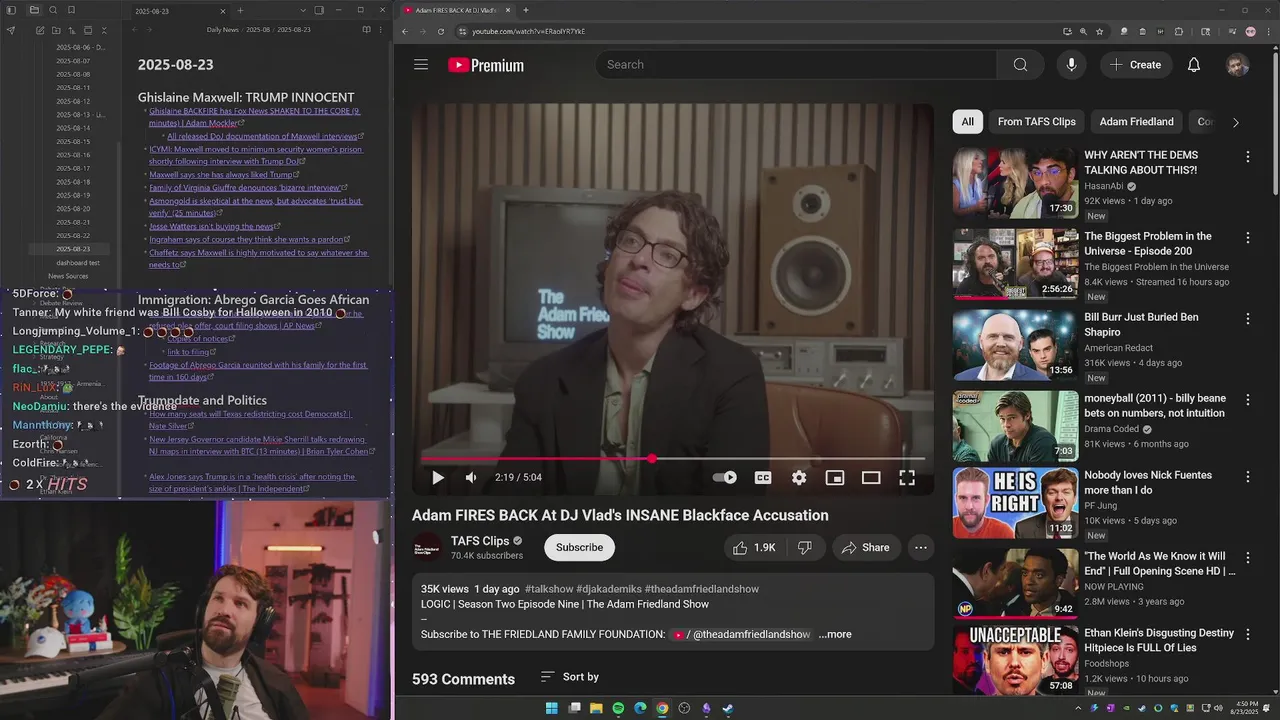Toggle Obsidian left sidebar
This screenshot has height=720, width=1280.
click(12, 10)
